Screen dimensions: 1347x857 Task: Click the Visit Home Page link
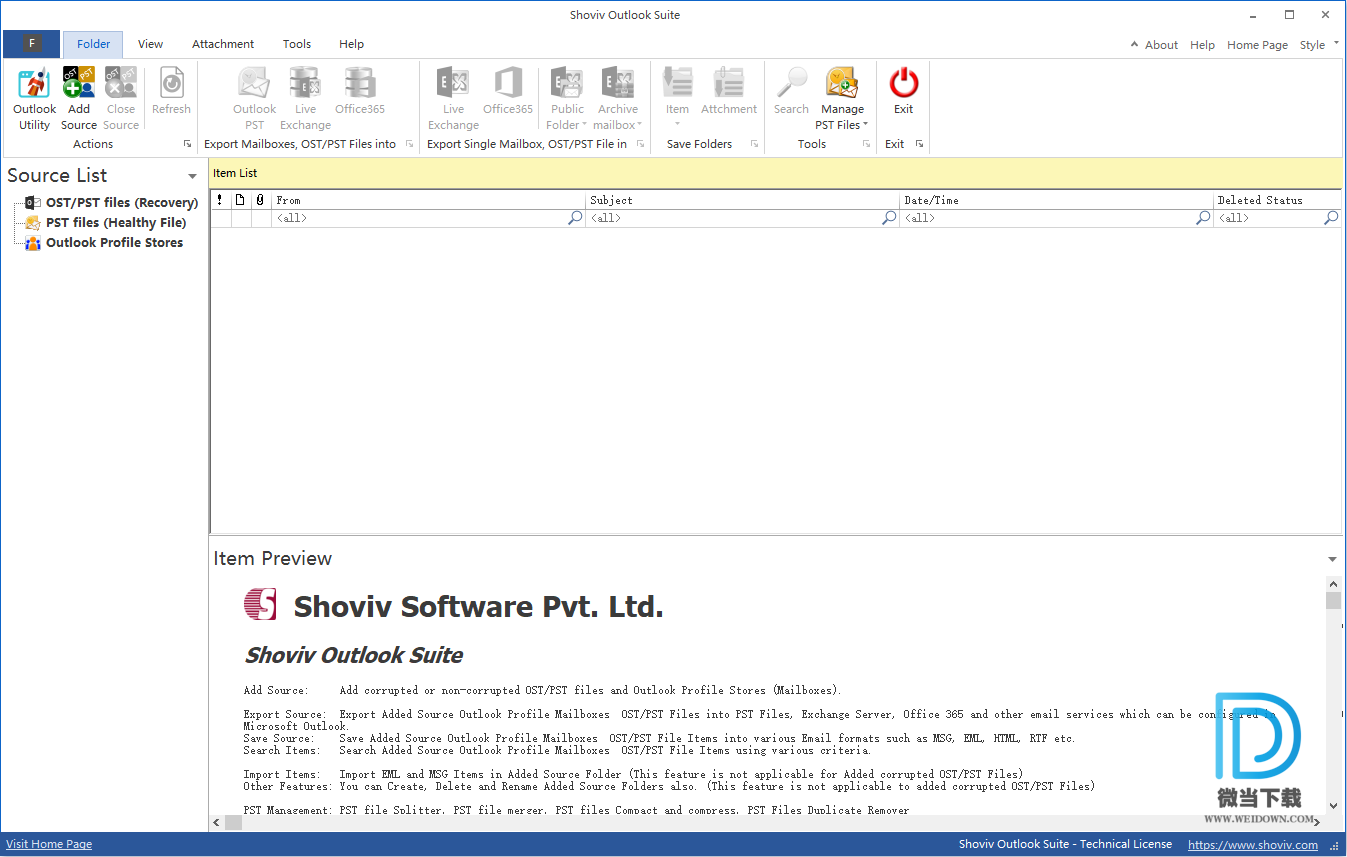click(49, 844)
